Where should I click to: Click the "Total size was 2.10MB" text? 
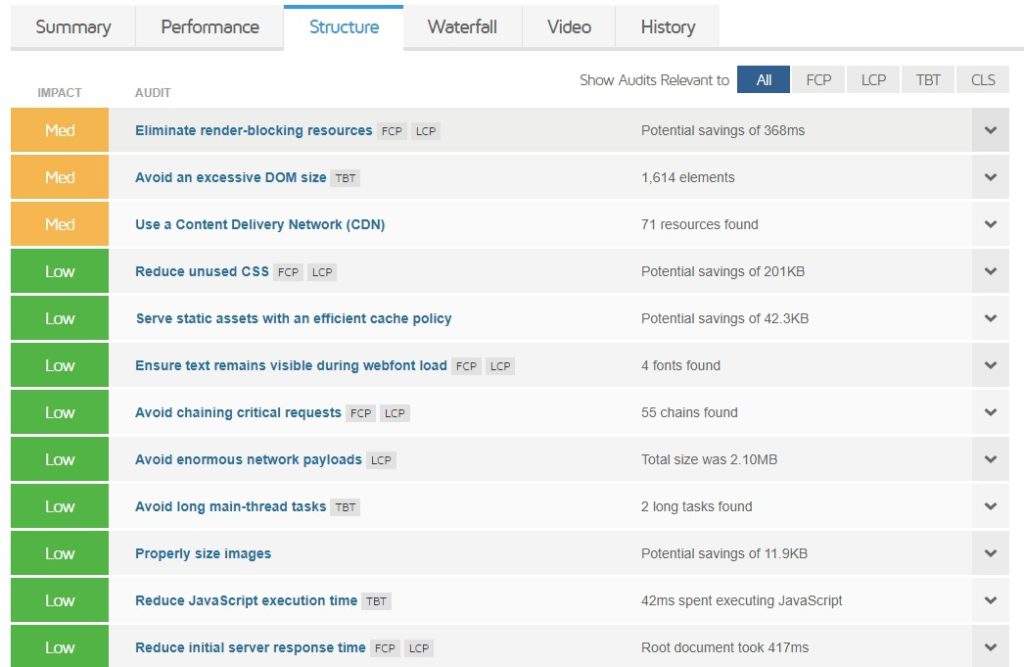point(709,460)
